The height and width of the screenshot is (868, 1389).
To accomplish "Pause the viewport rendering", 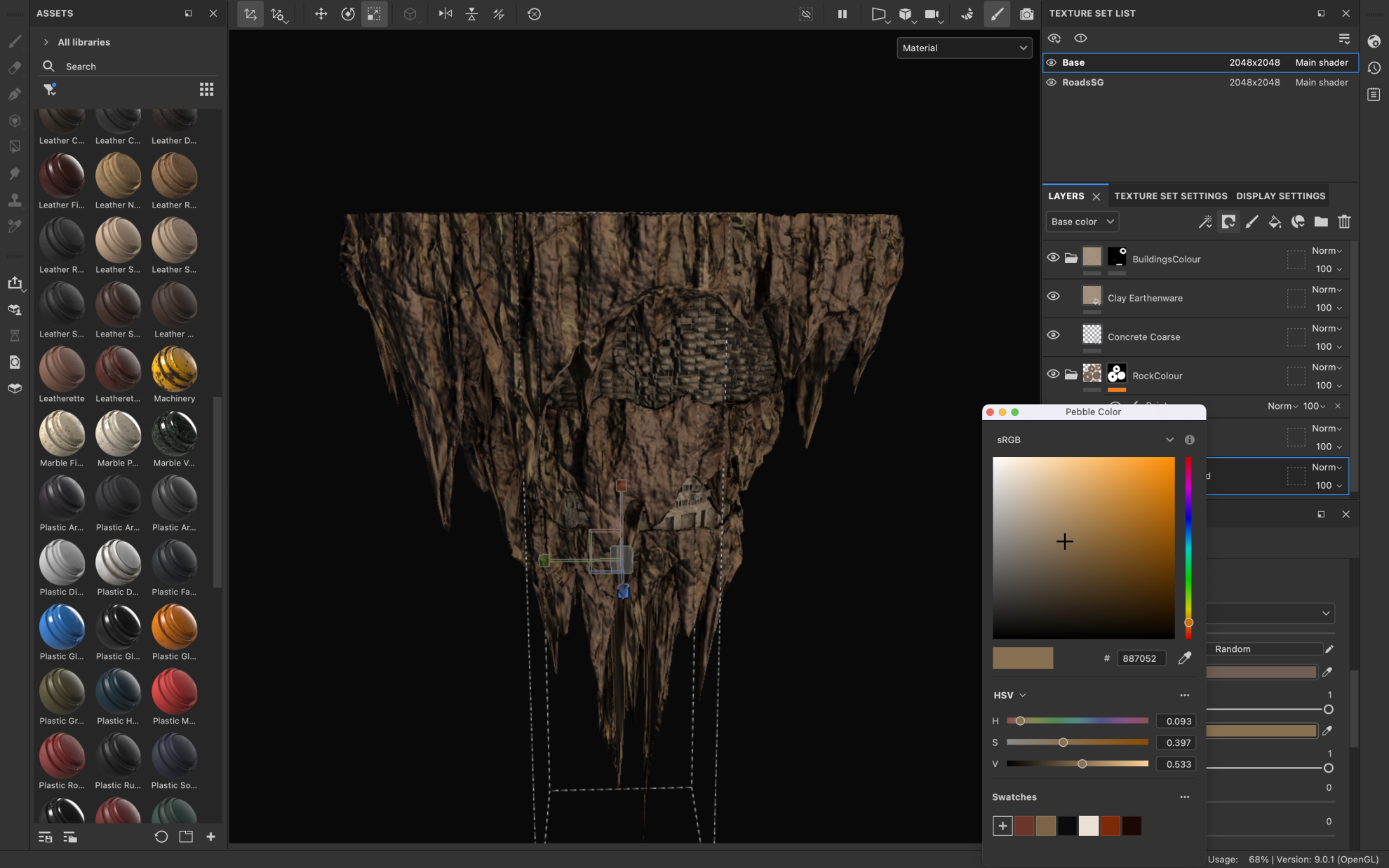I will (x=842, y=14).
